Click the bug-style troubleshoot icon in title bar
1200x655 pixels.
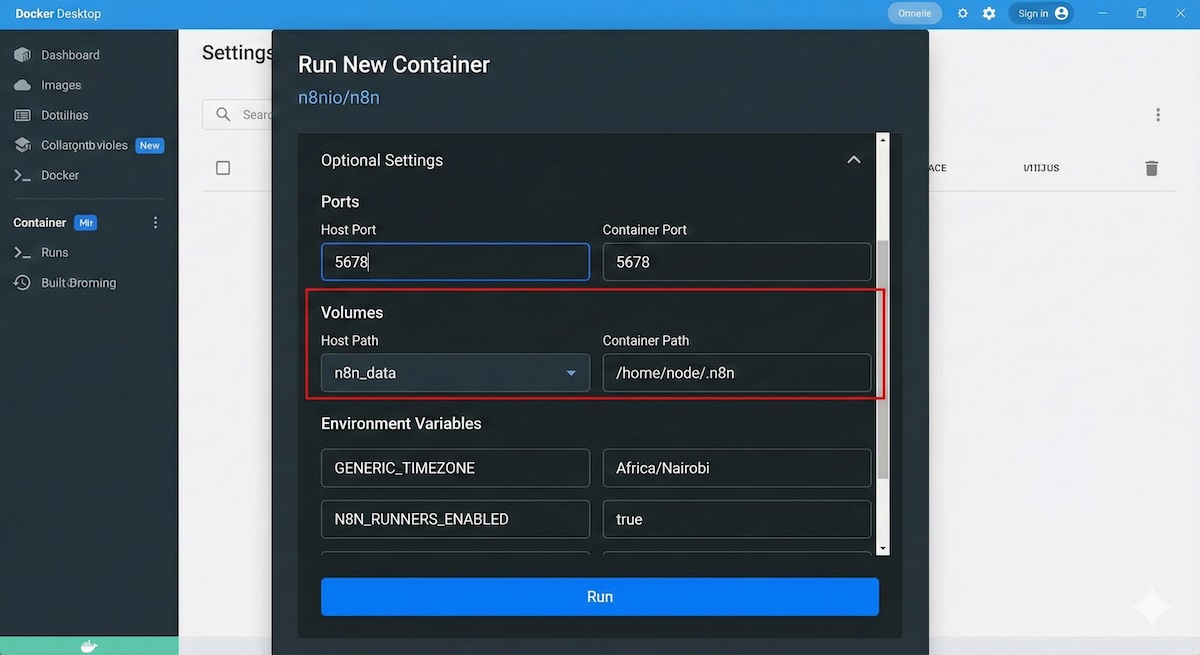tap(963, 14)
